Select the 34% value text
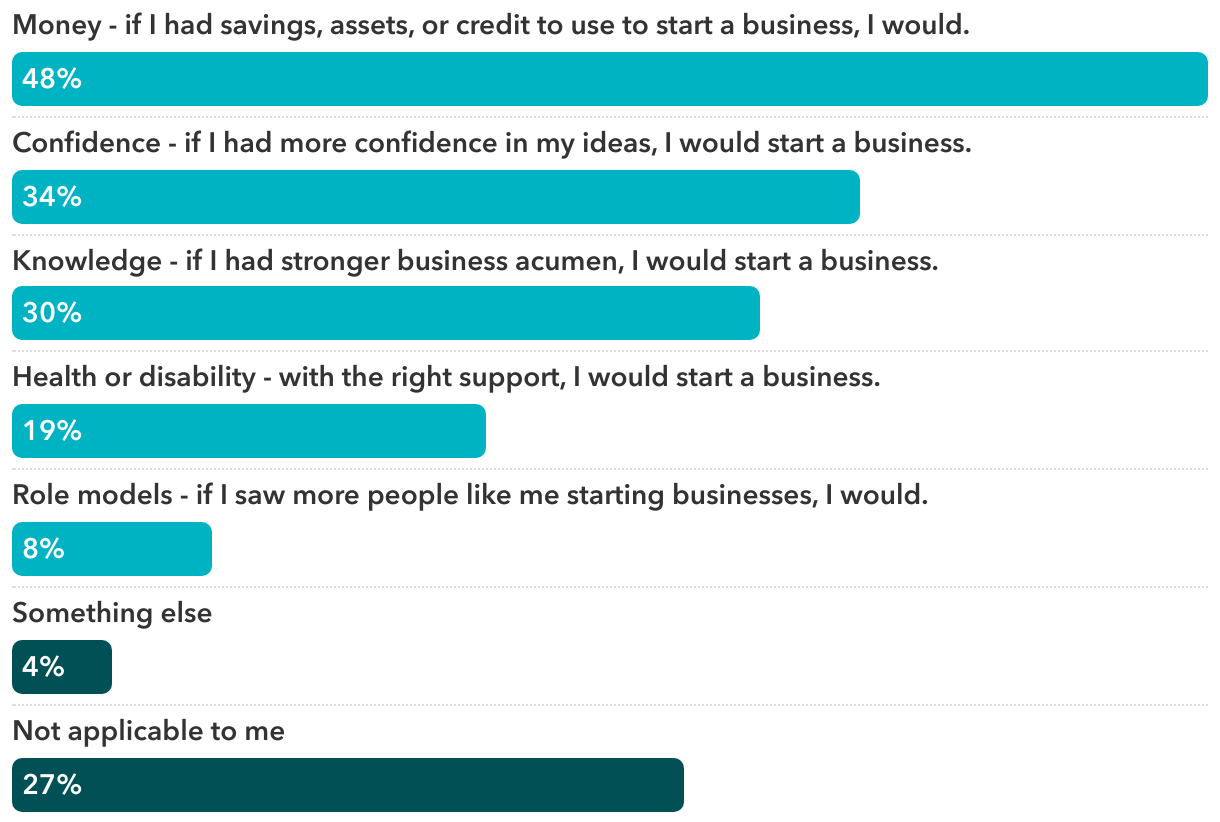Viewport: 1220px width, 822px height. tap(52, 197)
